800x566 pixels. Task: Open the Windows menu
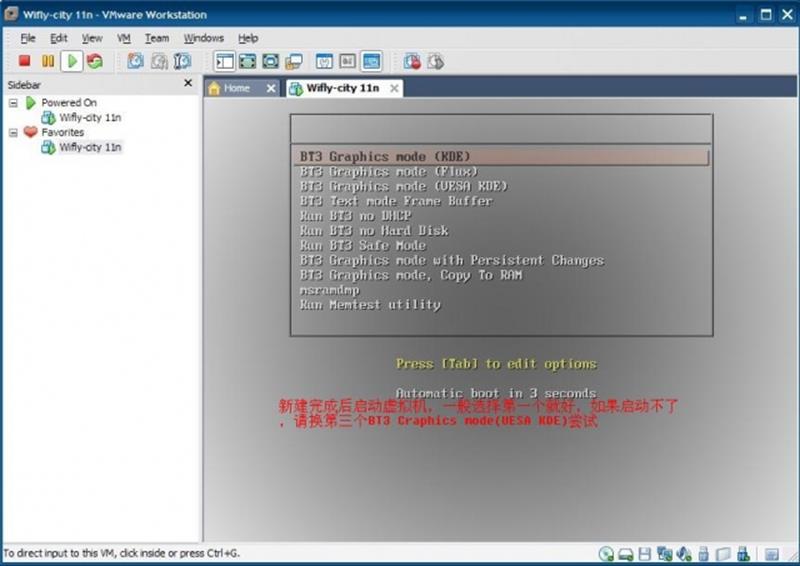[204, 38]
